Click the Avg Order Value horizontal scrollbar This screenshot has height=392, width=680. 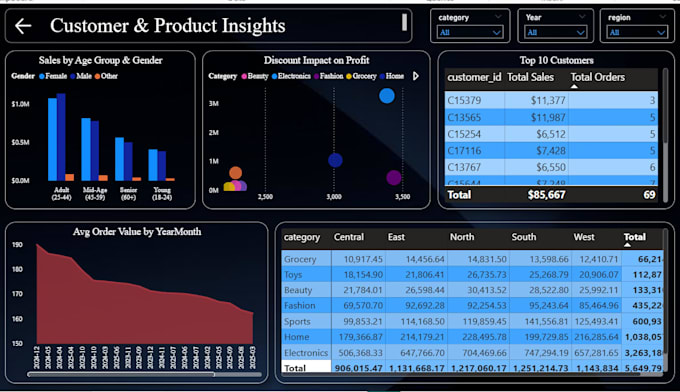(121, 374)
